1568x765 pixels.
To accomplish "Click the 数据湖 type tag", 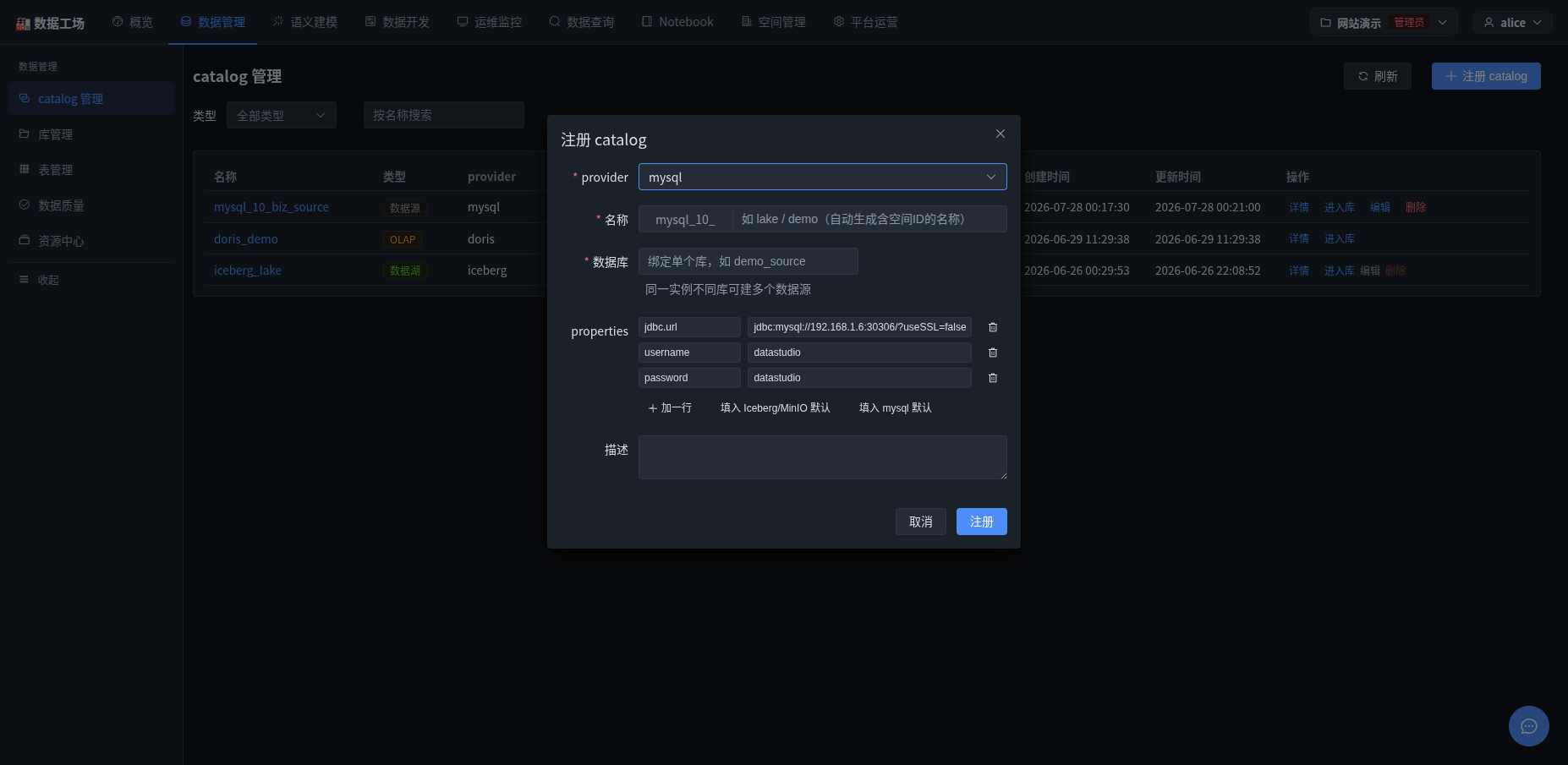I will click(x=405, y=270).
